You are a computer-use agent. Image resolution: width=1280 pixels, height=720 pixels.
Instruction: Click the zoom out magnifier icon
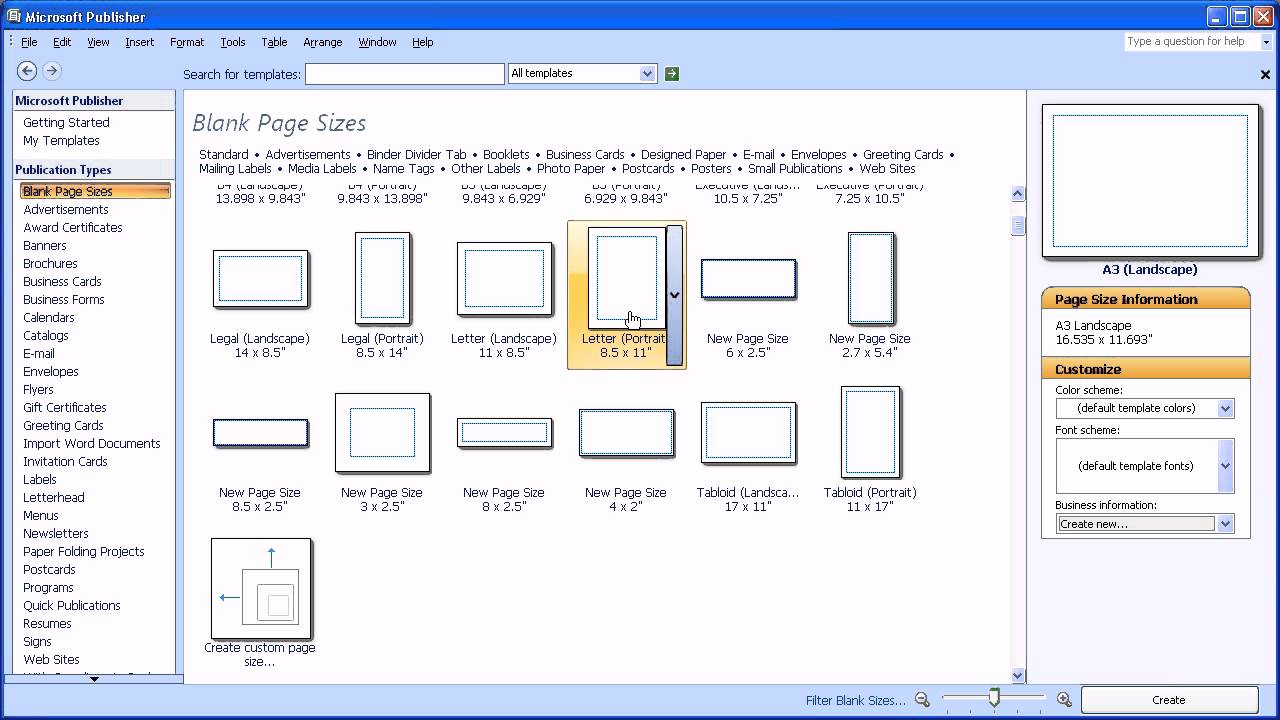coord(922,700)
